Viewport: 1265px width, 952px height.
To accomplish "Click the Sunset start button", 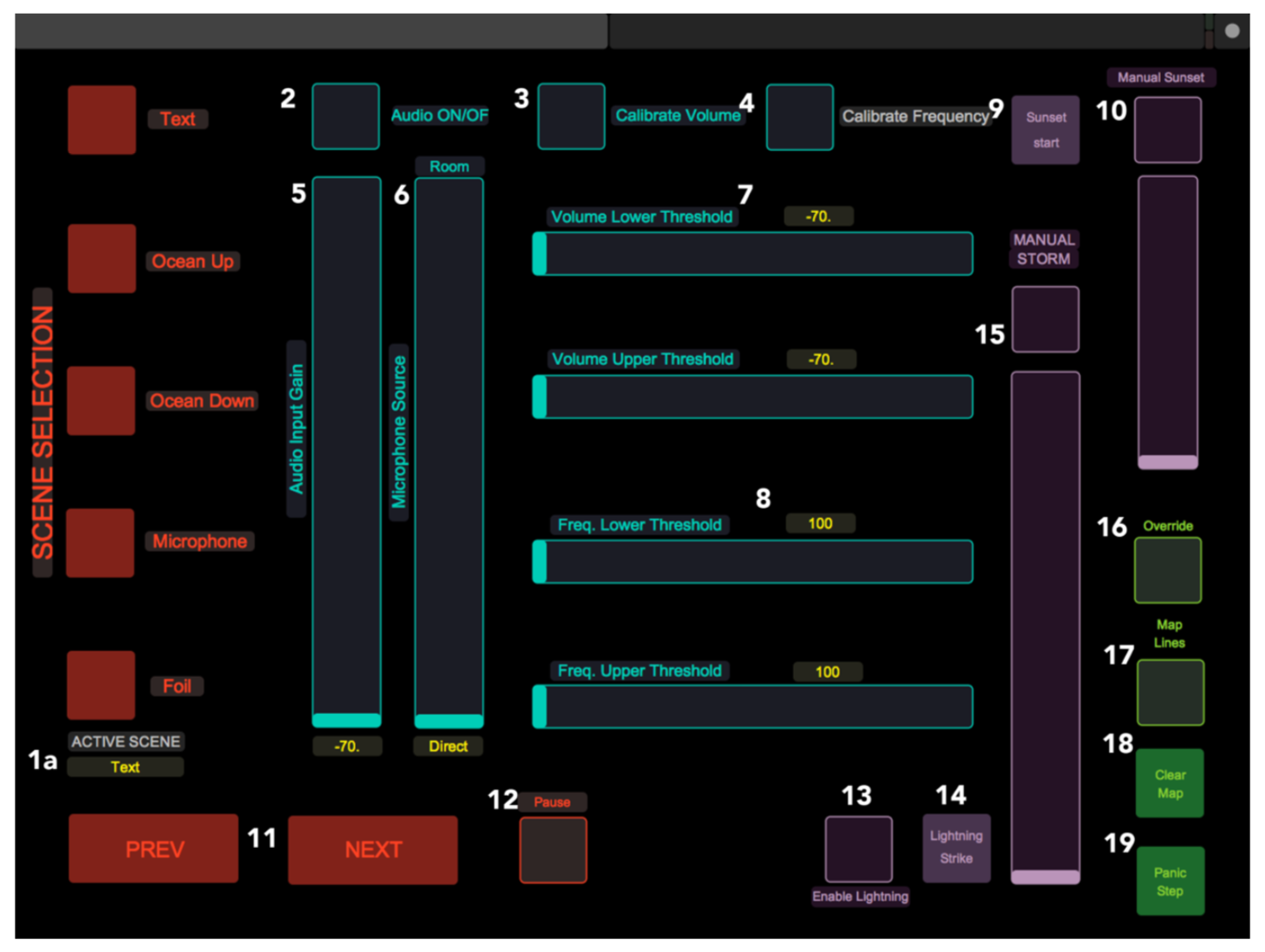I will pyautogui.click(x=1045, y=130).
